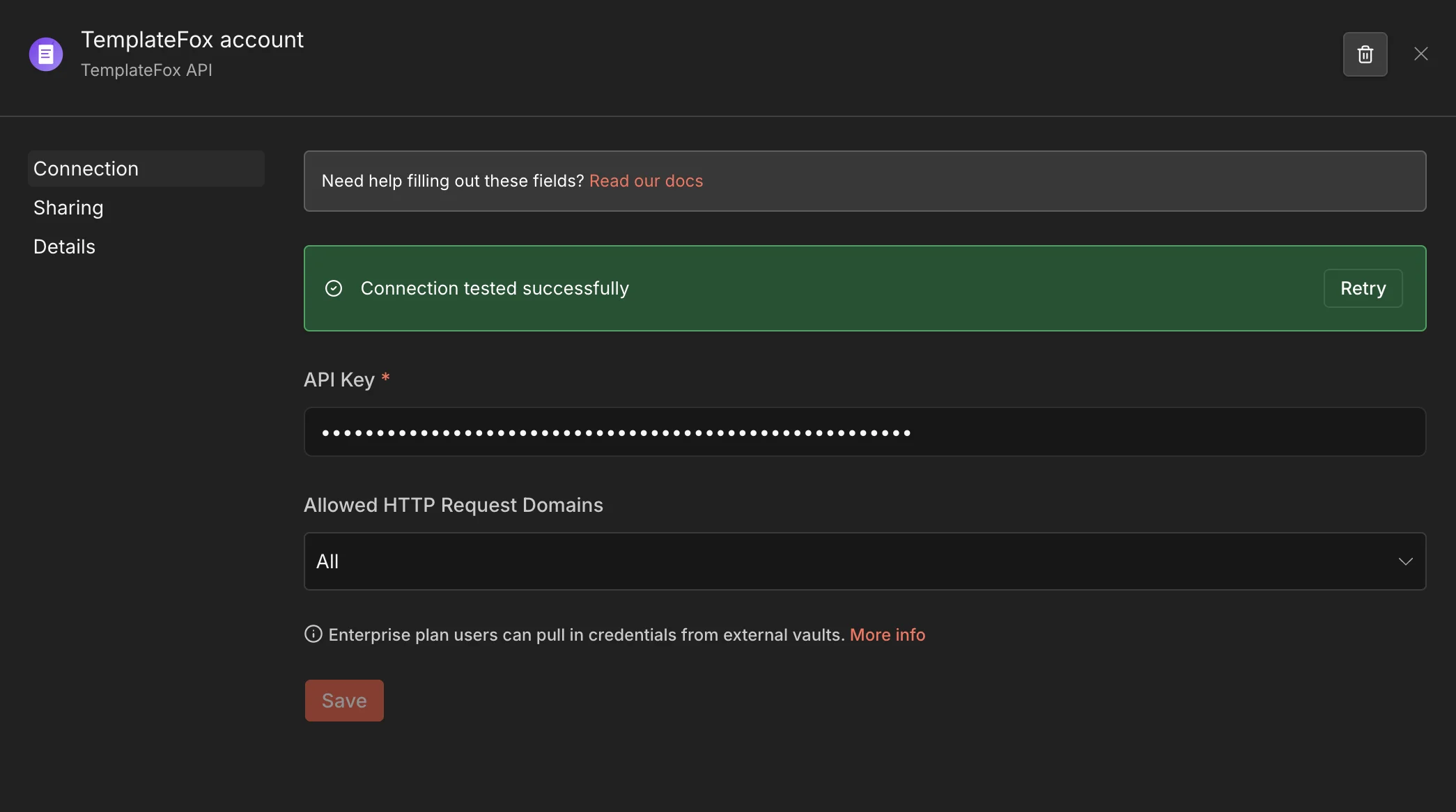Open the Connection tab
The width and height of the screenshot is (1456, 812).
coord(146,169)
